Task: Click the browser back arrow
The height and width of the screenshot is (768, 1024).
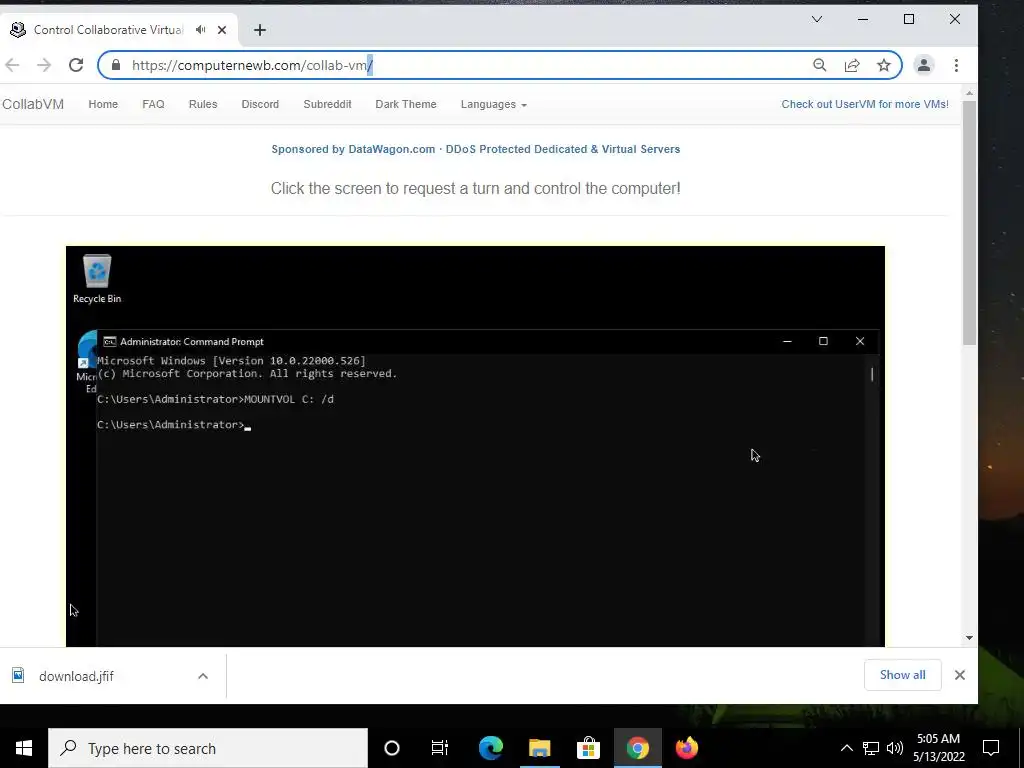Action: tap(12, 65)
